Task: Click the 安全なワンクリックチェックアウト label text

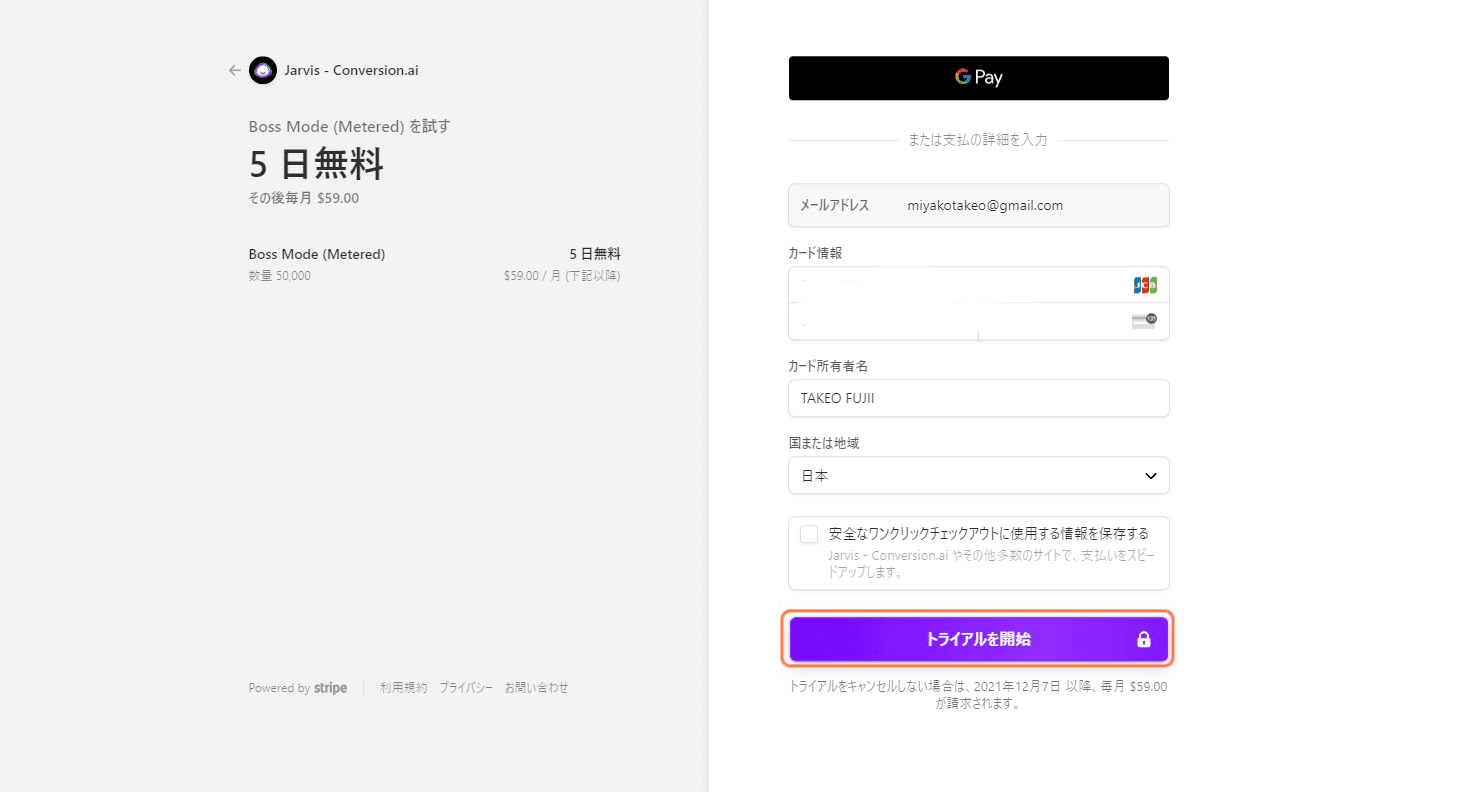Action: tap(988, 534)
